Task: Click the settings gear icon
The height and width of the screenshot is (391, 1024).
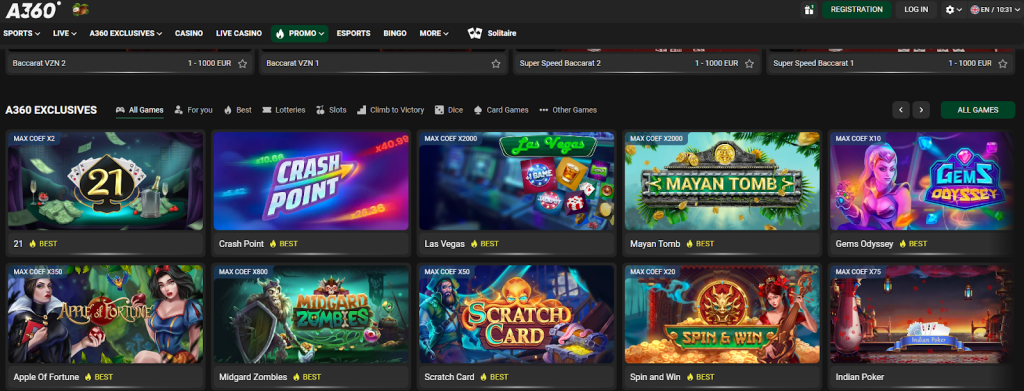Action: click(950, 10)
